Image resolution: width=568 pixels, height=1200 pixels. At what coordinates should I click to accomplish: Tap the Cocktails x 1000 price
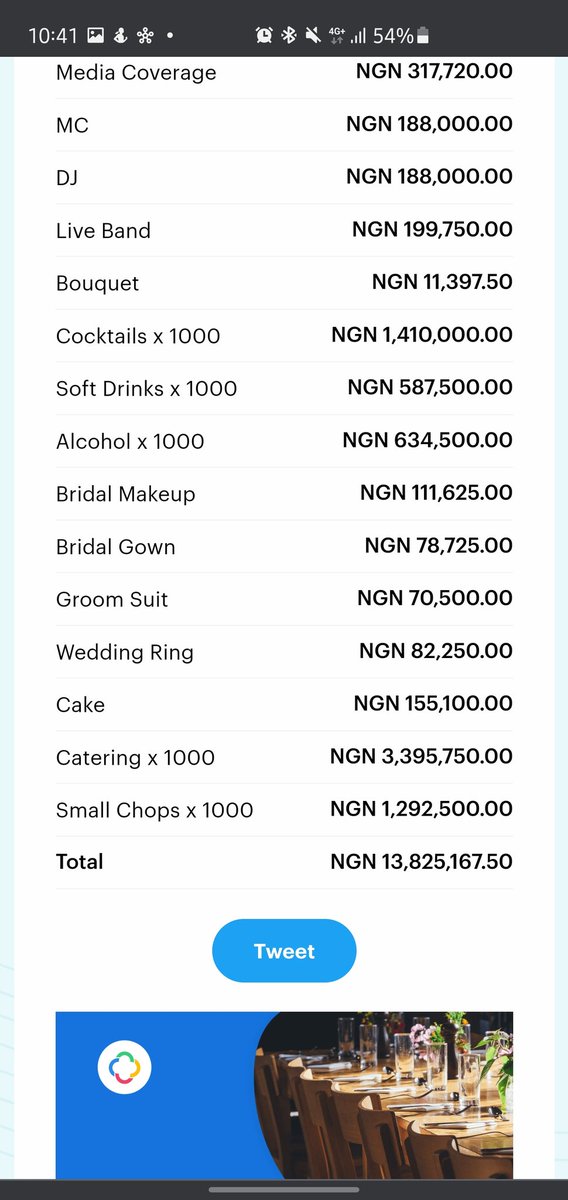click(x=422, y=335)
